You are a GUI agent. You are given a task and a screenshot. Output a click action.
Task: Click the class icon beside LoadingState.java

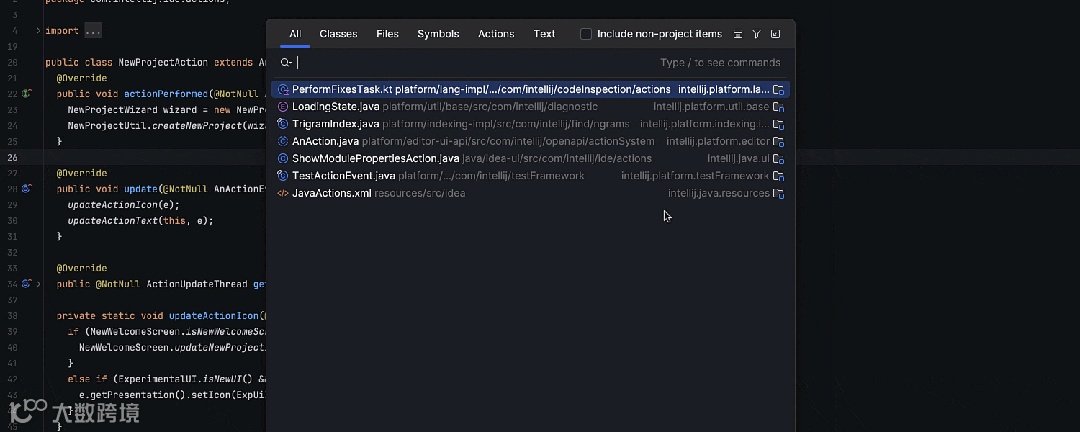[x=282, y=107]
